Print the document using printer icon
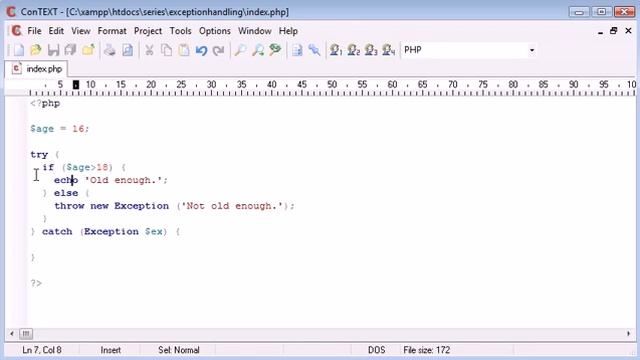The image size is (640, 360). (x=109, y=50)
